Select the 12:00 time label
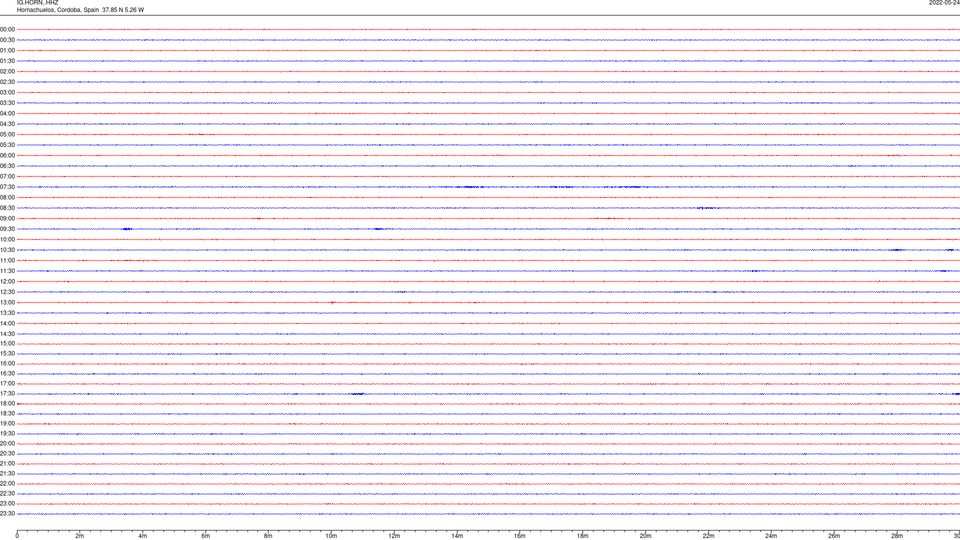This screenshot has height=540, width=960. coord(7,282)
